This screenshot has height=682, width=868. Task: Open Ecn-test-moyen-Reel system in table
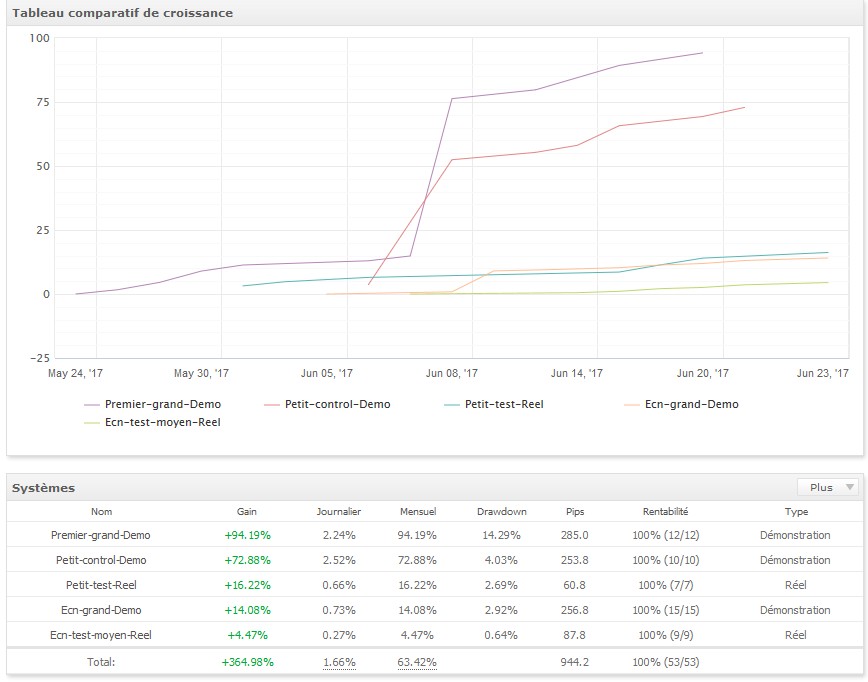point(101,635)
